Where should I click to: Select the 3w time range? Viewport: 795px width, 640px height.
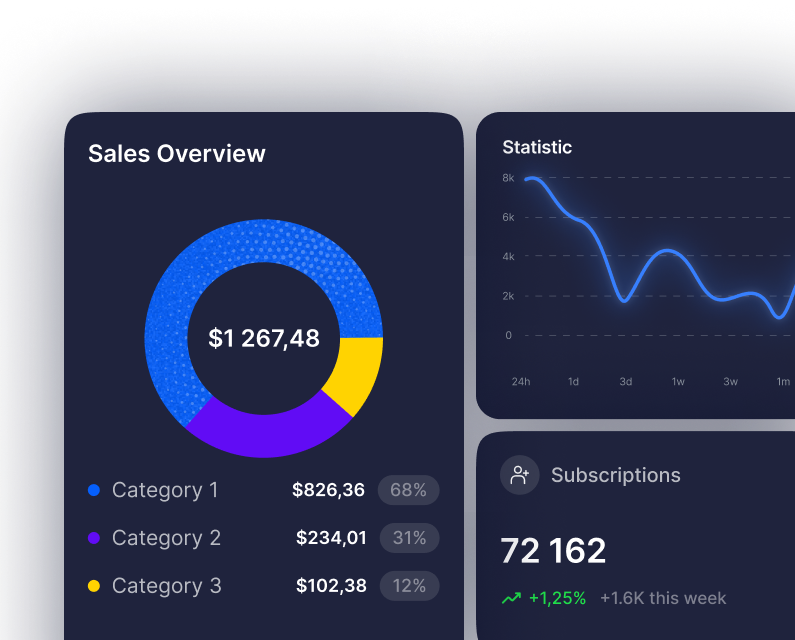click(730, 381)
